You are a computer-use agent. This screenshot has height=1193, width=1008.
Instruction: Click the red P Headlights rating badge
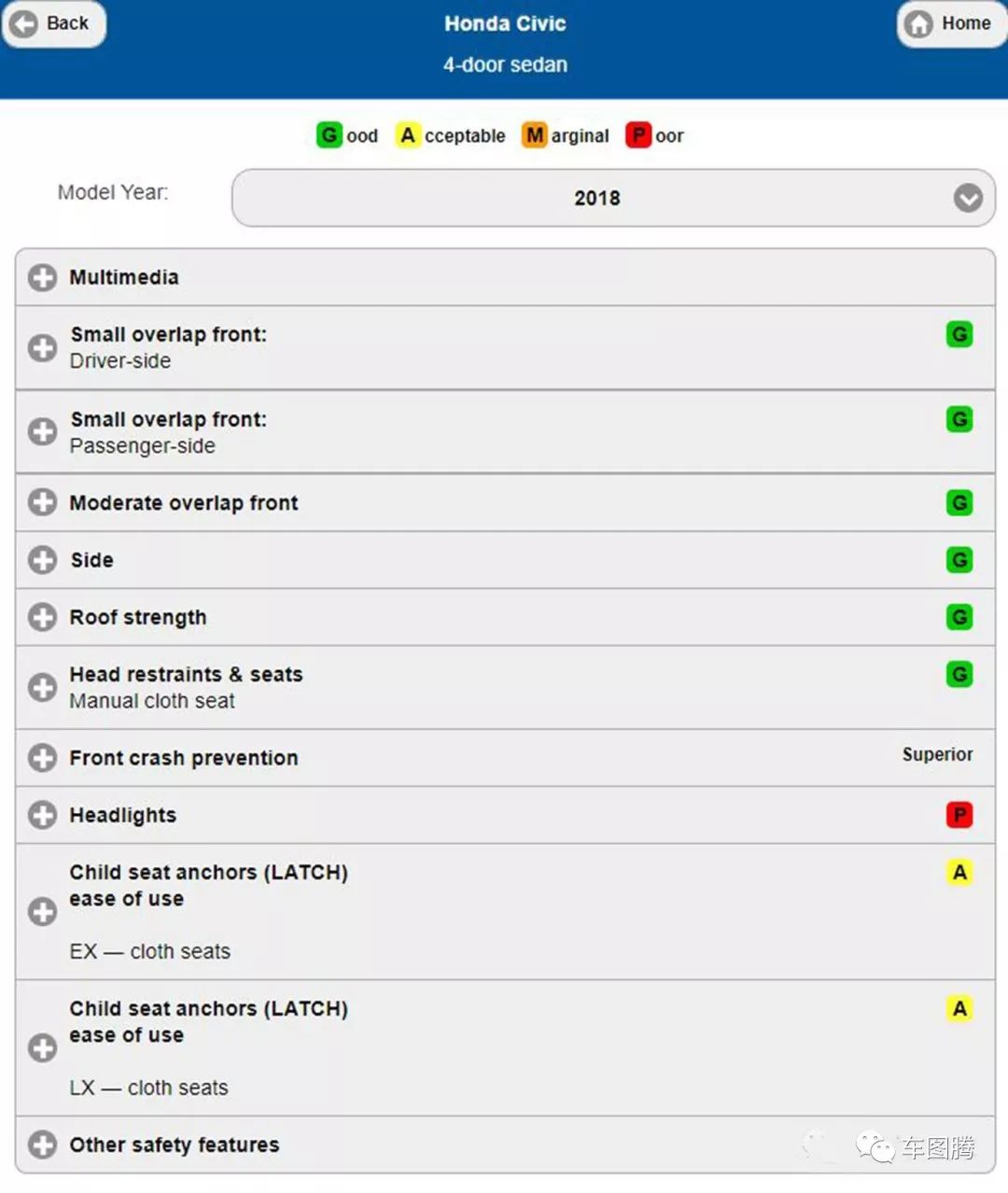pyautogui.click(x=959, y=815)
